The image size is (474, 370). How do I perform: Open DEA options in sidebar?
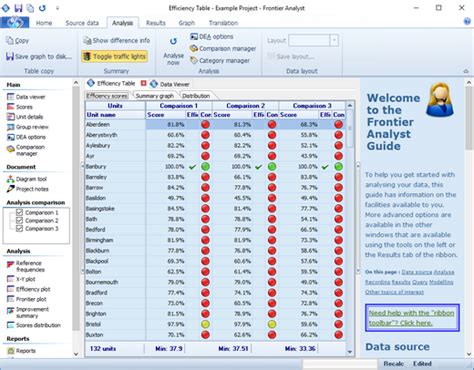click(26, 137)
